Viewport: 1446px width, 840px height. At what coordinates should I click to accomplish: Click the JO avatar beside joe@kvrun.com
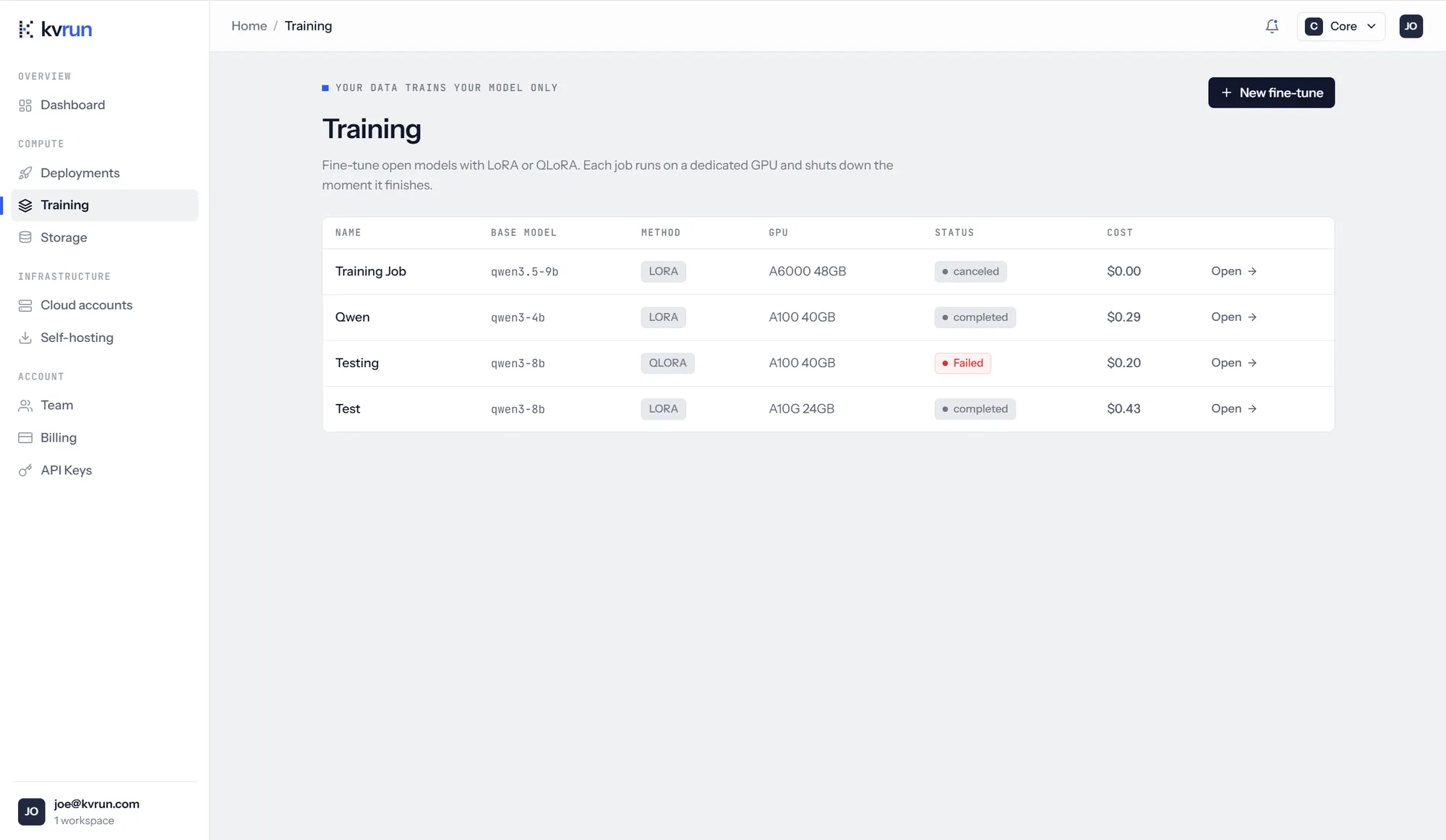(32, 811)
